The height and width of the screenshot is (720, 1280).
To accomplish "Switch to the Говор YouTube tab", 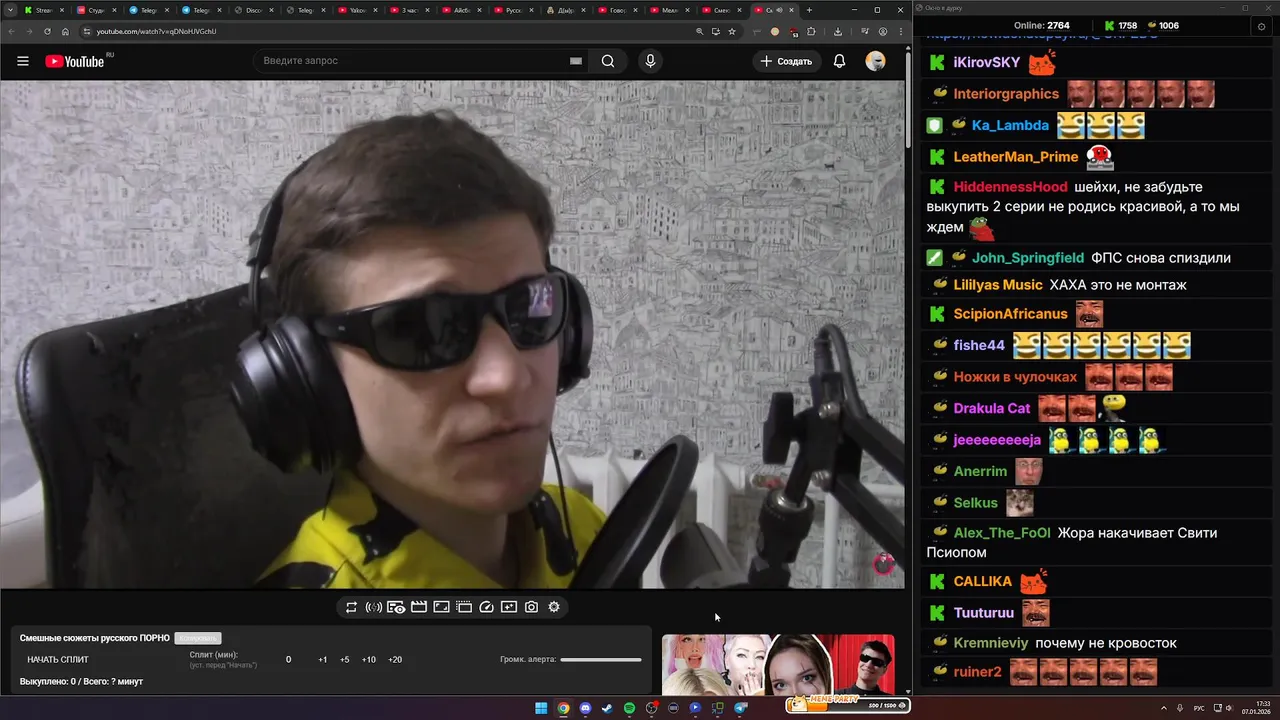I will pyautogui.click(x=616, y=10).
